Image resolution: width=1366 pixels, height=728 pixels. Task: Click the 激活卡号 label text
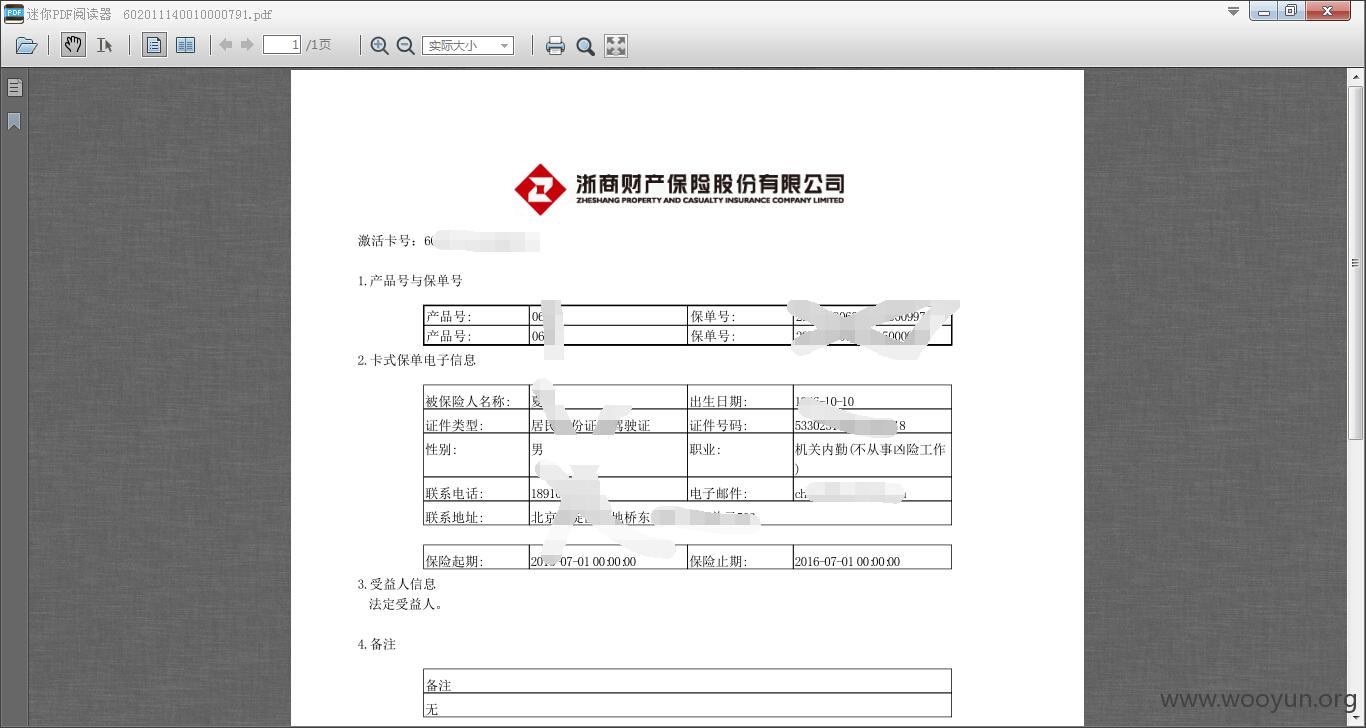[x=390, y=241]
